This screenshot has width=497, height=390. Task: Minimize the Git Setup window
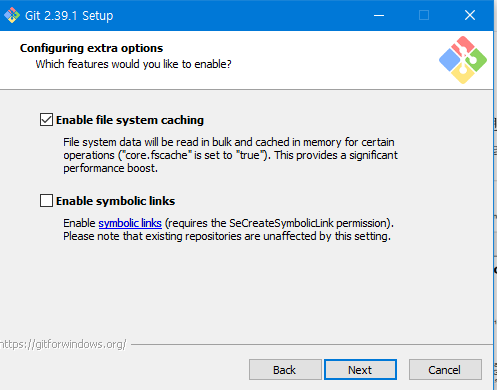379,15
